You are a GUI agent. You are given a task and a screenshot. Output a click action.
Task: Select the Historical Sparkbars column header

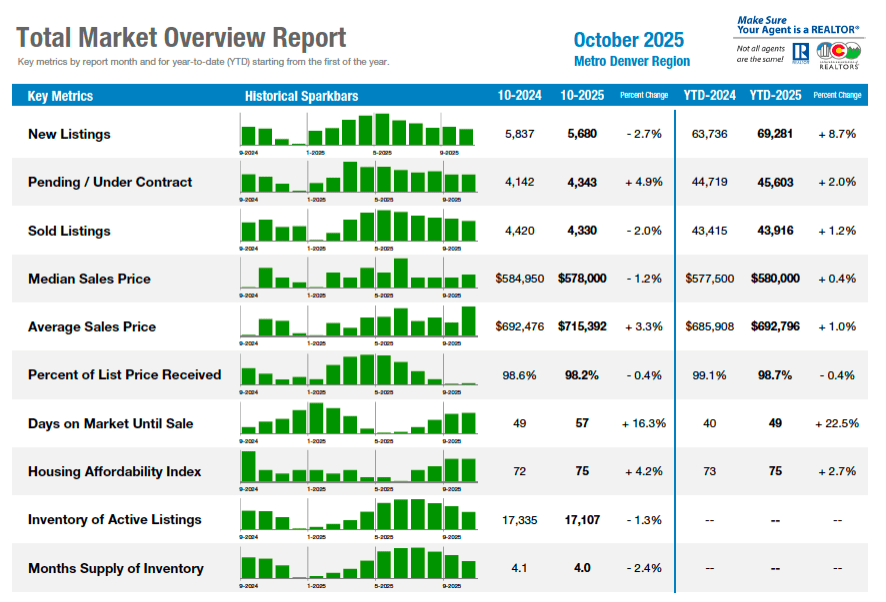[301, 96]
